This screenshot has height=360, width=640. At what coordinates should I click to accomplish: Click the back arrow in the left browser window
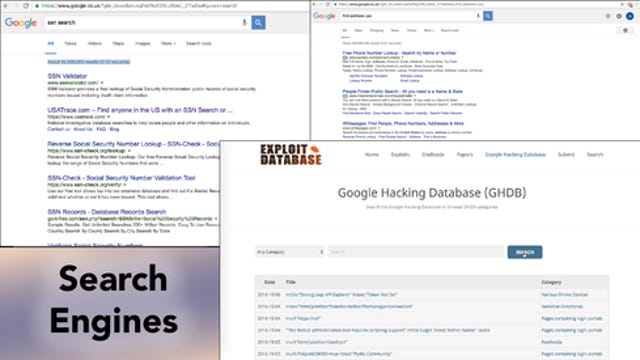(x=6, y=6)
